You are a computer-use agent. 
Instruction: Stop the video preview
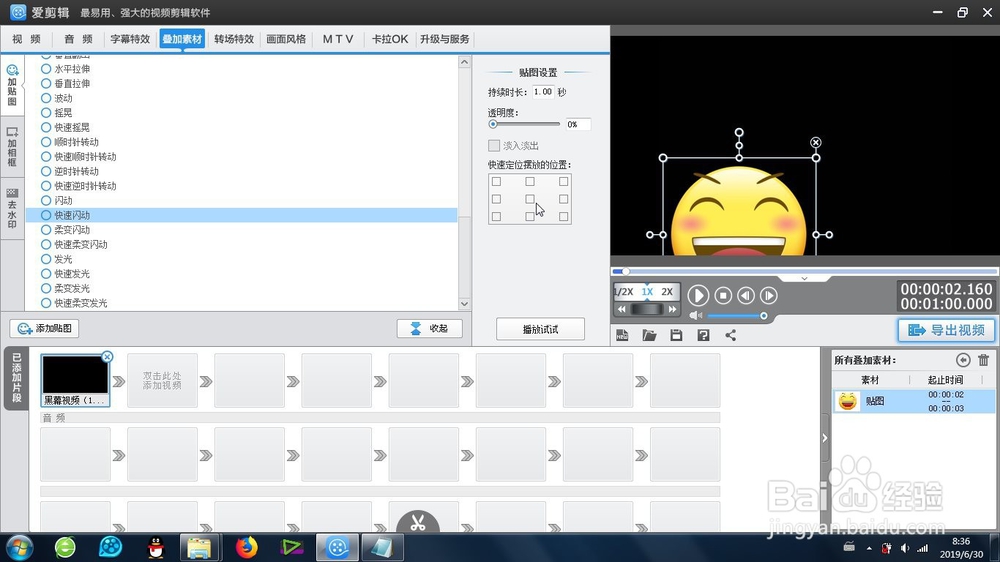pos(723,295)
